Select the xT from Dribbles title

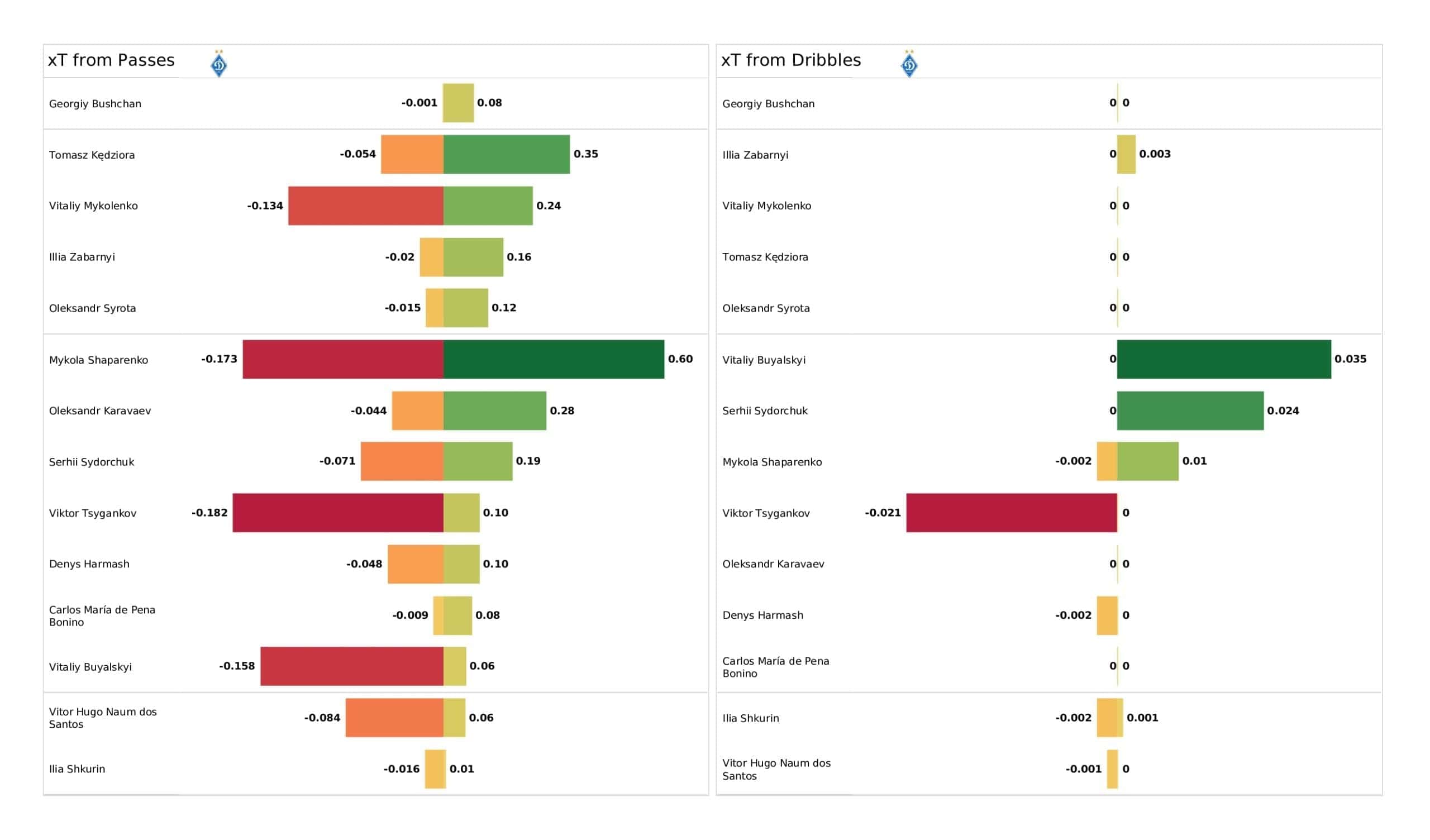791,60
